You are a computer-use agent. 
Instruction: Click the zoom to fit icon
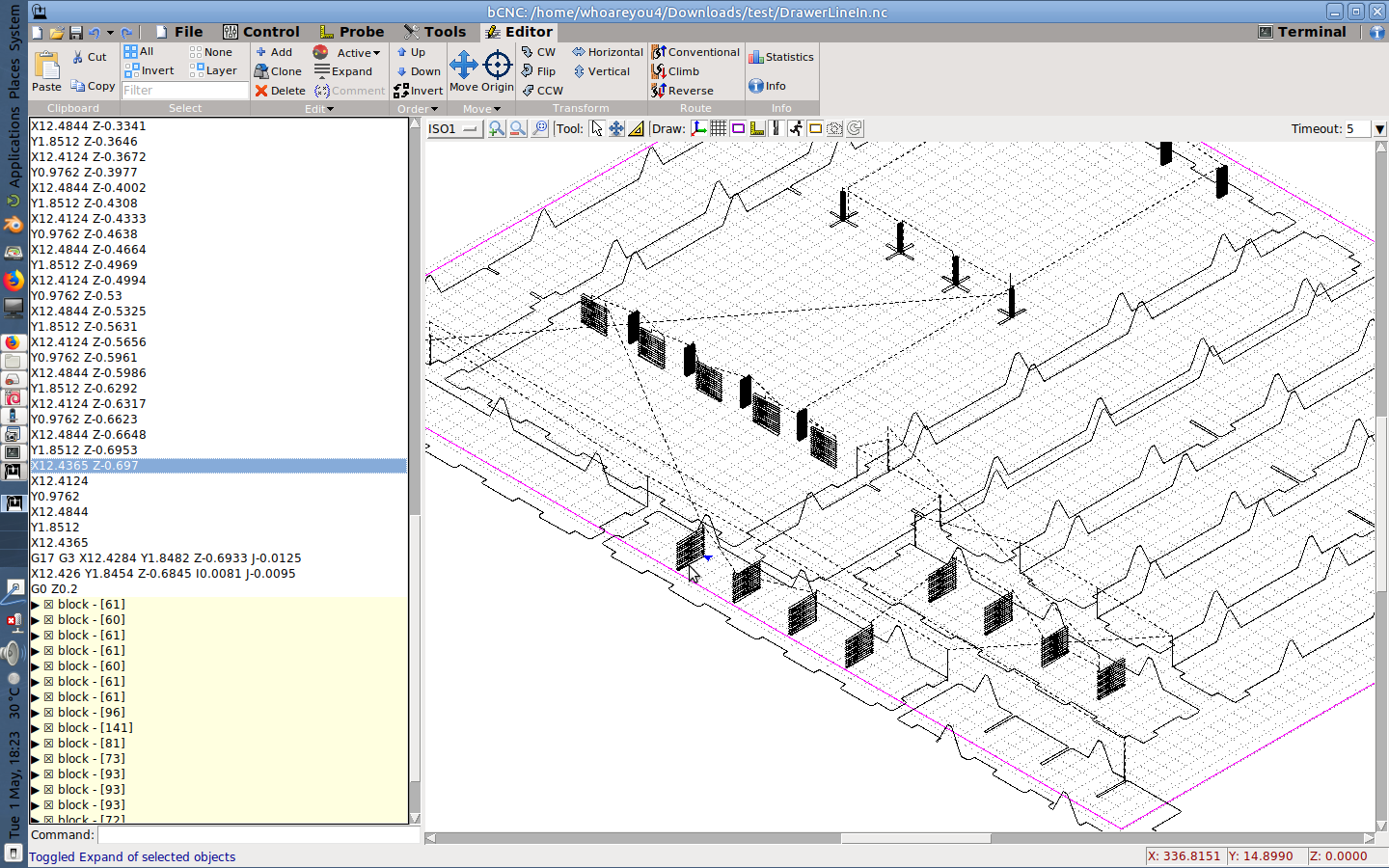(539, 128)
